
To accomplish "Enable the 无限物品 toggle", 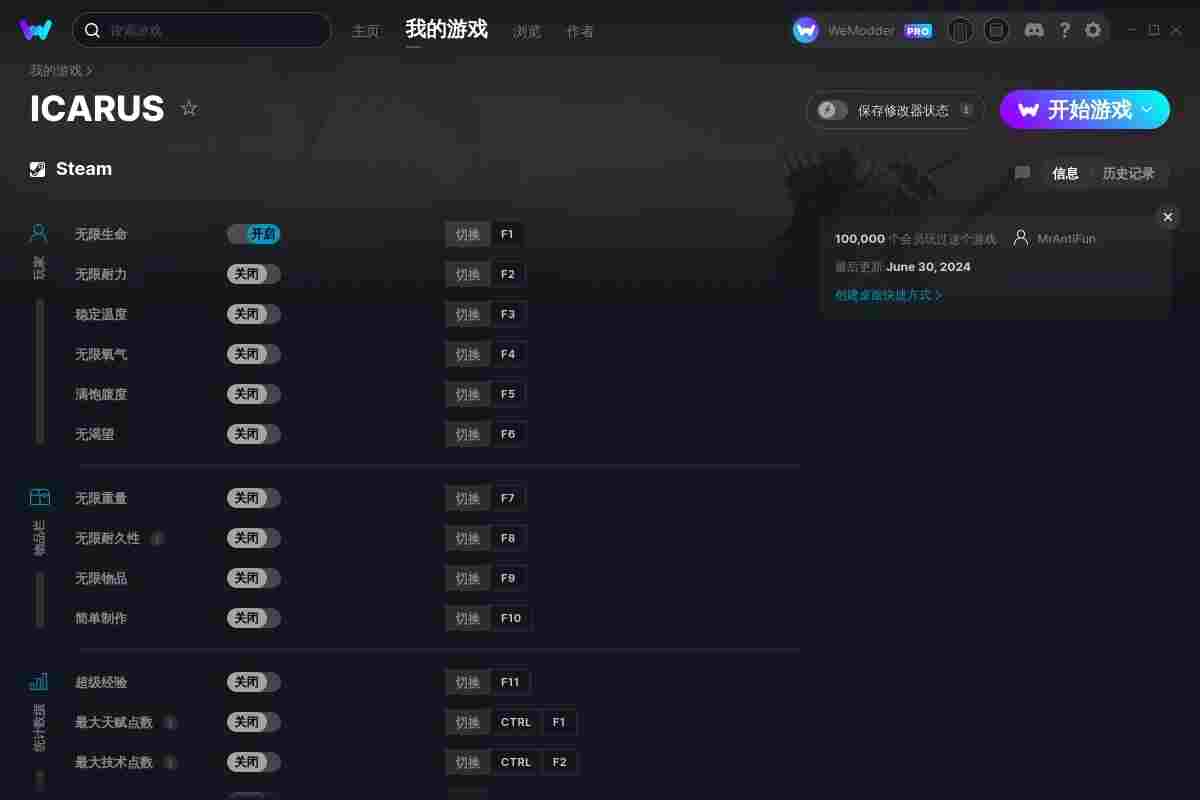I will (254, 578).
